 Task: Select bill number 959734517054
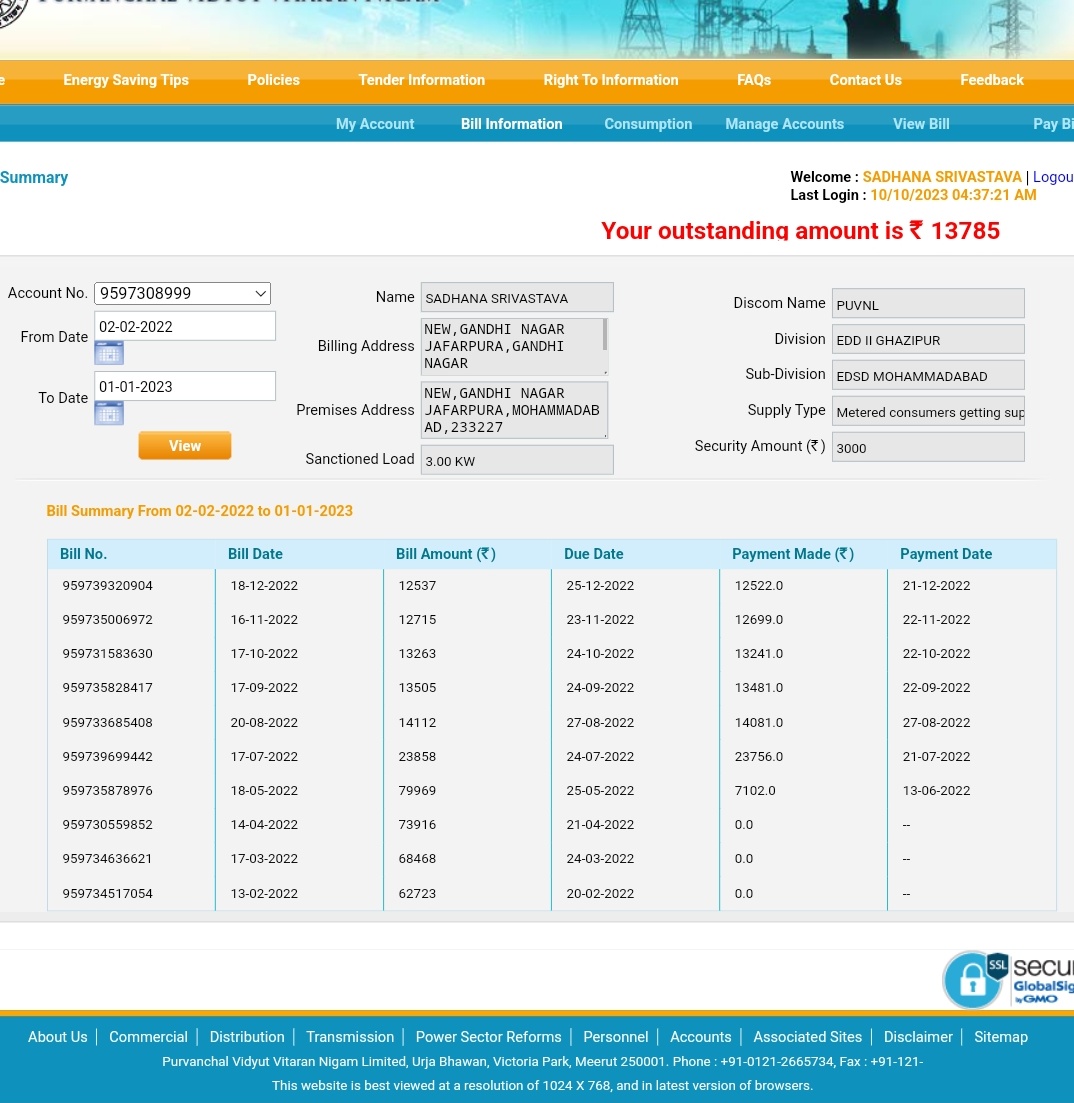108,893
